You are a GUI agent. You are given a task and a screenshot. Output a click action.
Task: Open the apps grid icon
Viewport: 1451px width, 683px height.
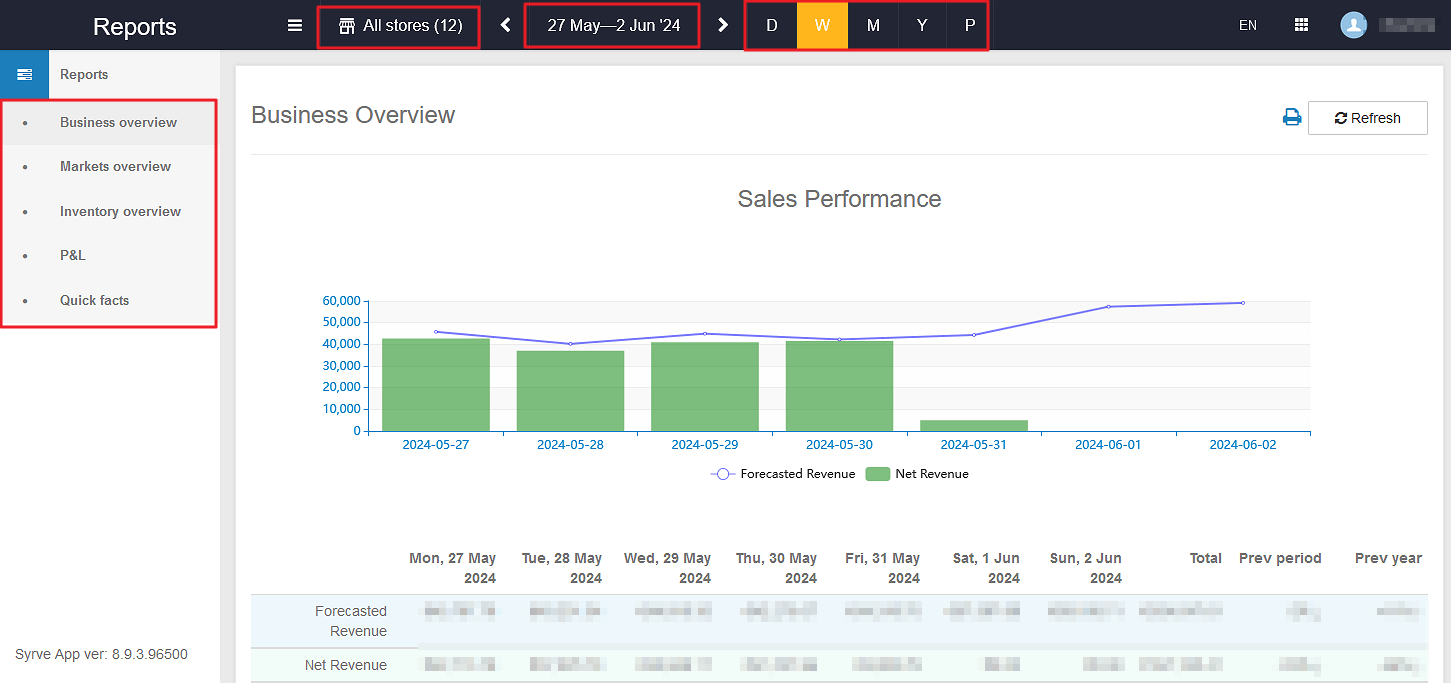(x=1301, y=26)
